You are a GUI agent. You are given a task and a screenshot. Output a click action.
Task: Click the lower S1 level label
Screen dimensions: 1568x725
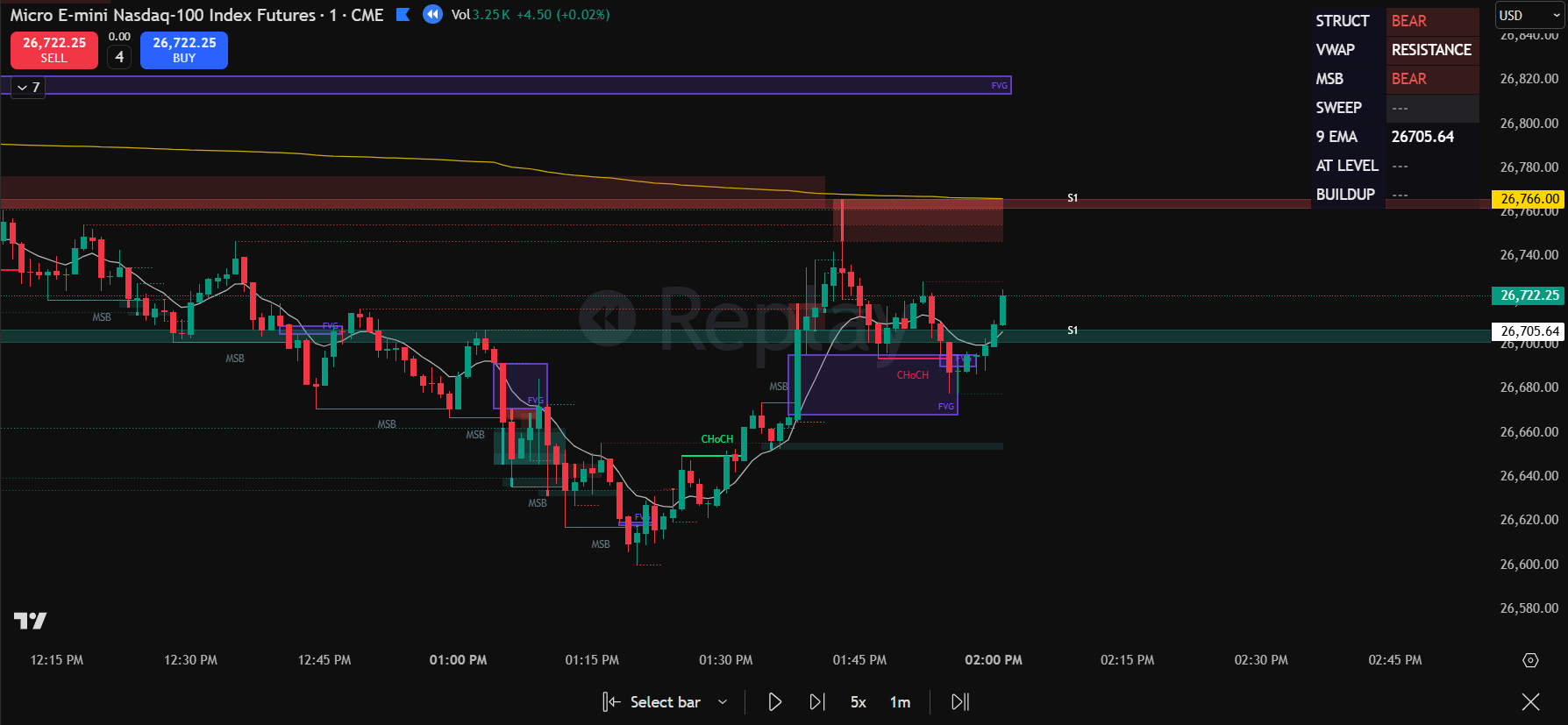(1073, 331)
